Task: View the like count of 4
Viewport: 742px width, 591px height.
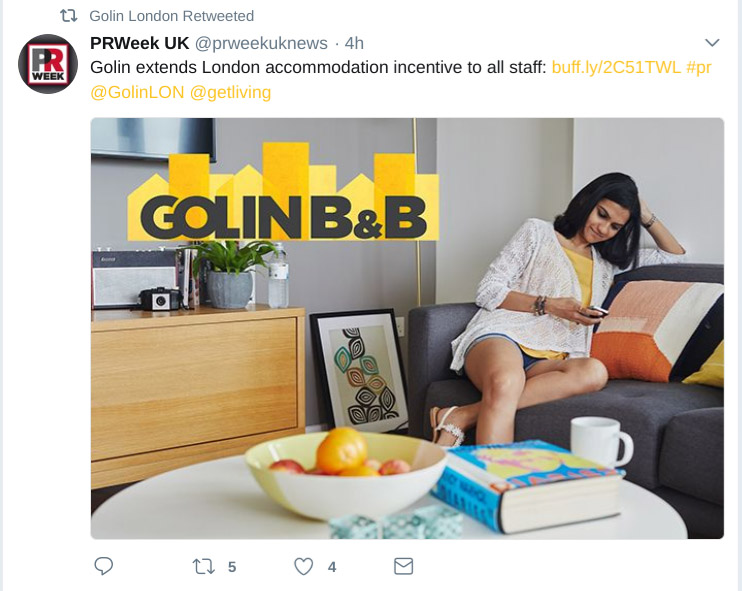Action: 332,567
